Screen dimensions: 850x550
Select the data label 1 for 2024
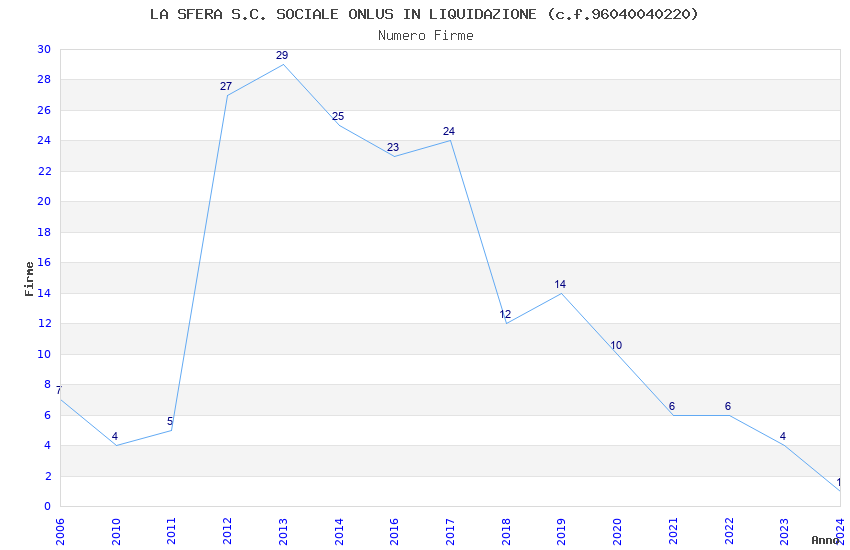tap(839, 482)
